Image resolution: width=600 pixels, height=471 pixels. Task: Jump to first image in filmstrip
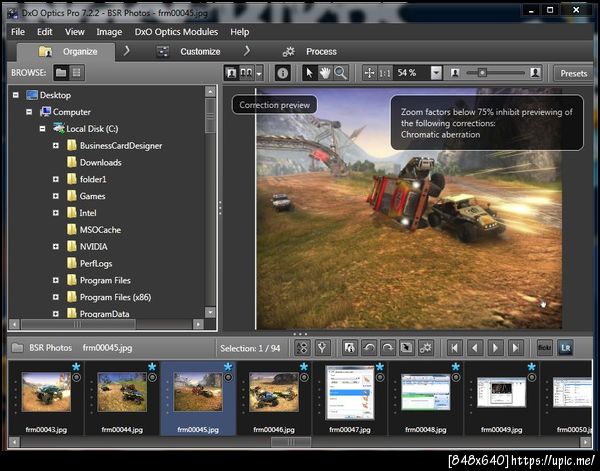pos(455,348)
